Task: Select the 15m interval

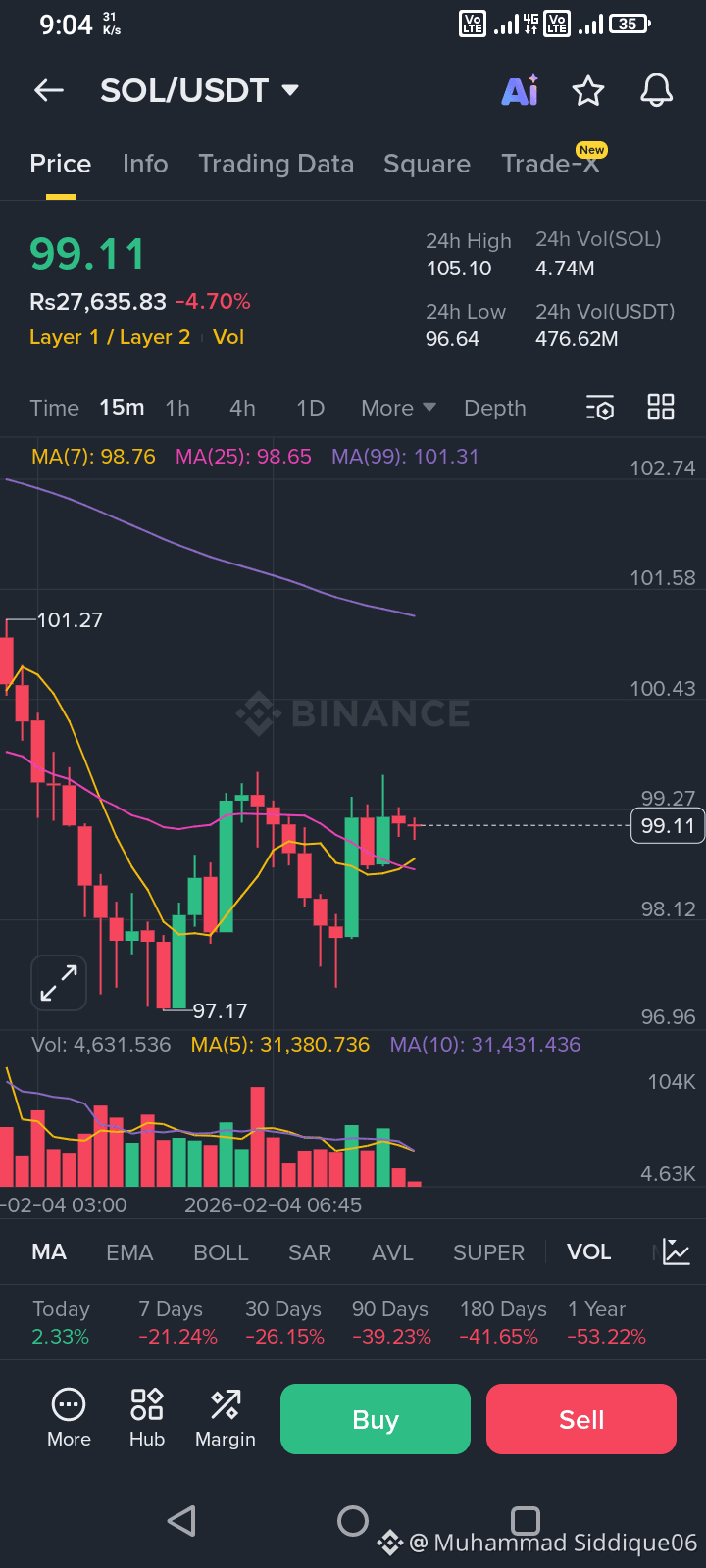Action: click(122, 408)
